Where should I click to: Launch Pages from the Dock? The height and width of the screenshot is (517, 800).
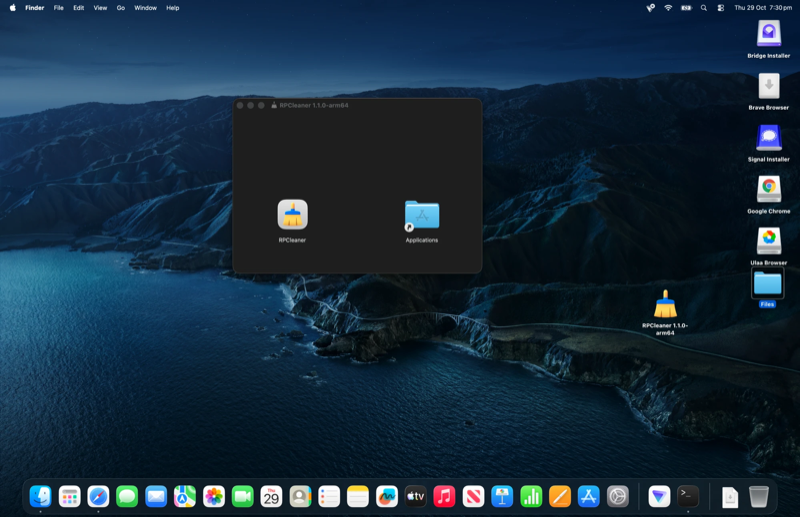(x=560, y=496)
